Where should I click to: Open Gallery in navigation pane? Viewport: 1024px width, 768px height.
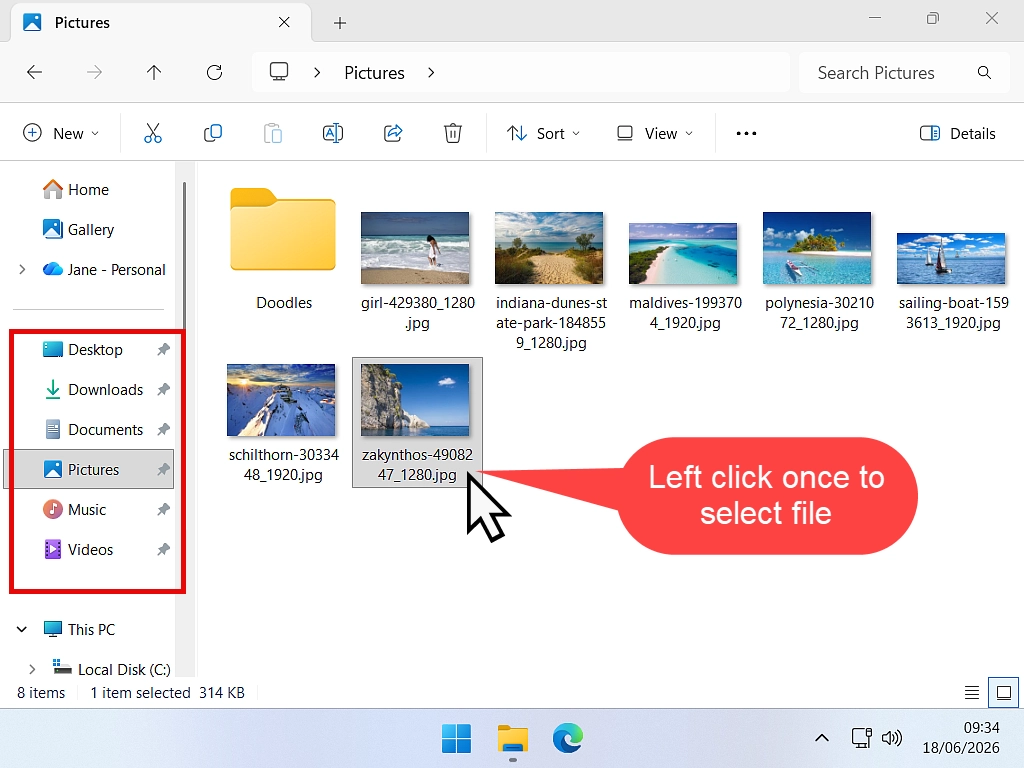[78, 229]
